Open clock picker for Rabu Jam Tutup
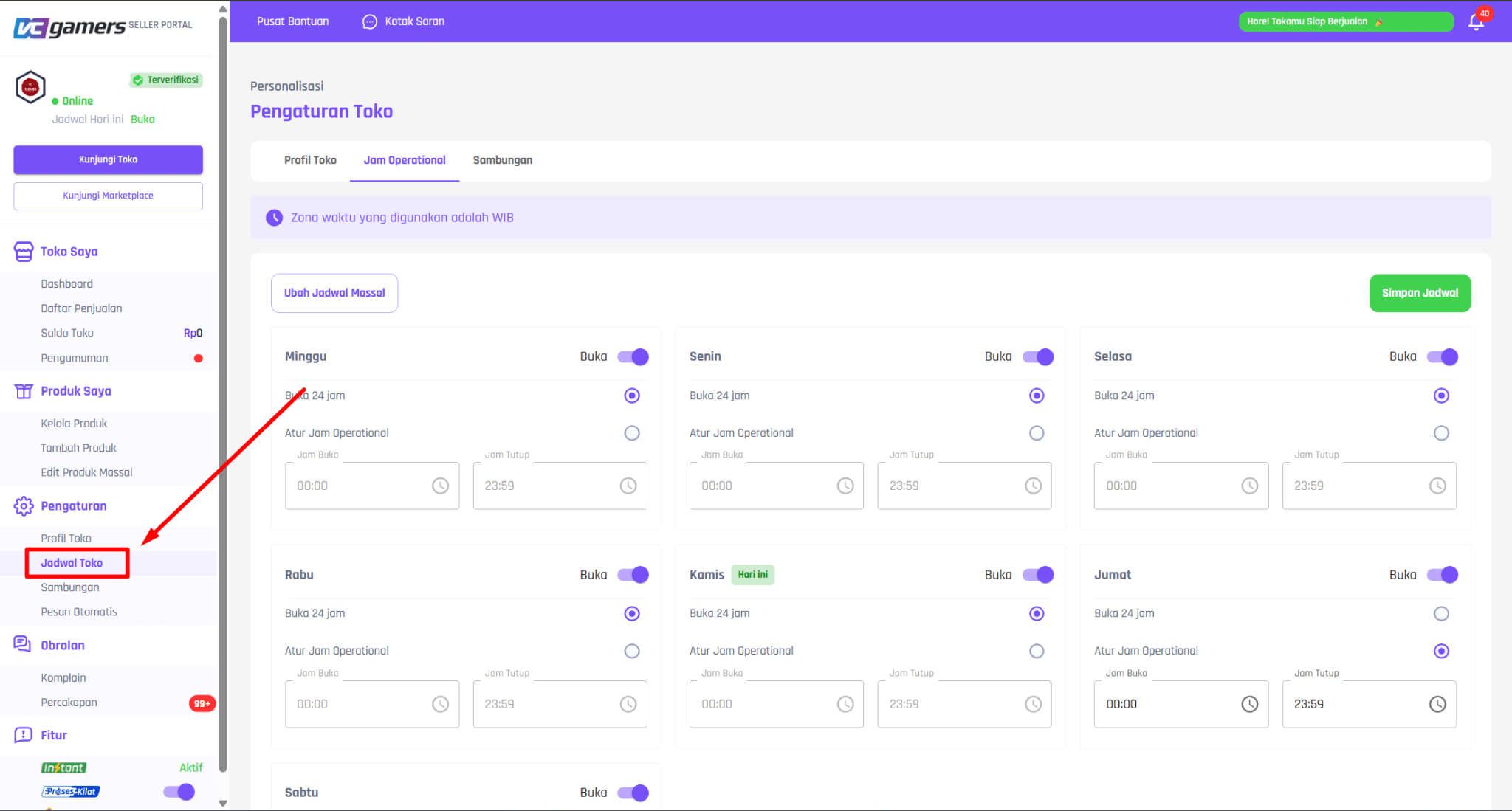The height and width of the screenshot is (811, 1512). pos(628,704)
